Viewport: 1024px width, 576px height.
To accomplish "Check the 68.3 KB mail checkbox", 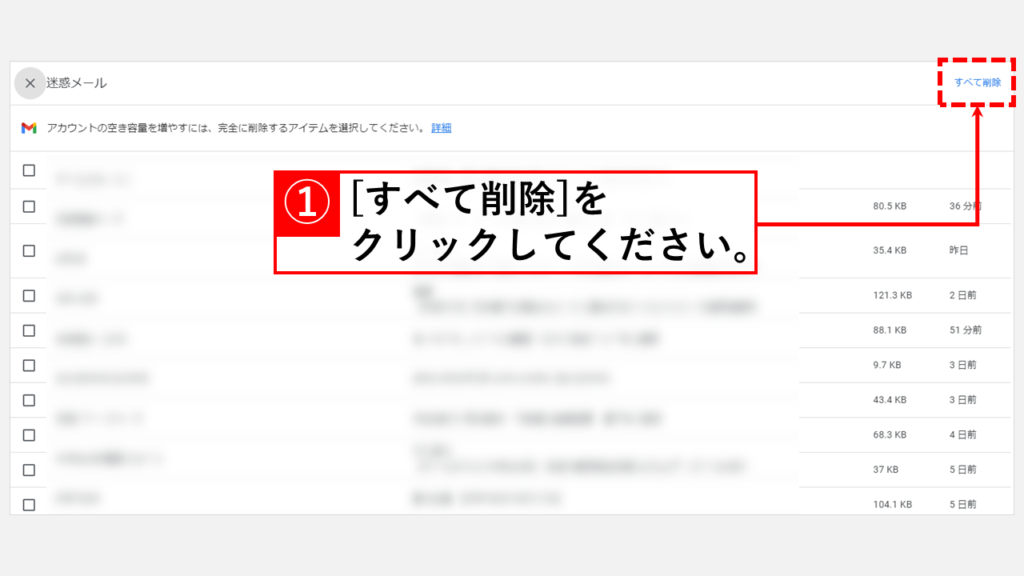I will pos(29,435).
